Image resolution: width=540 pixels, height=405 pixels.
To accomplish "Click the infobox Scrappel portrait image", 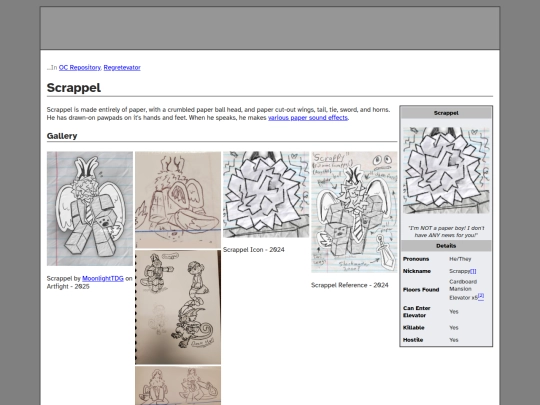I will point(446,170).
